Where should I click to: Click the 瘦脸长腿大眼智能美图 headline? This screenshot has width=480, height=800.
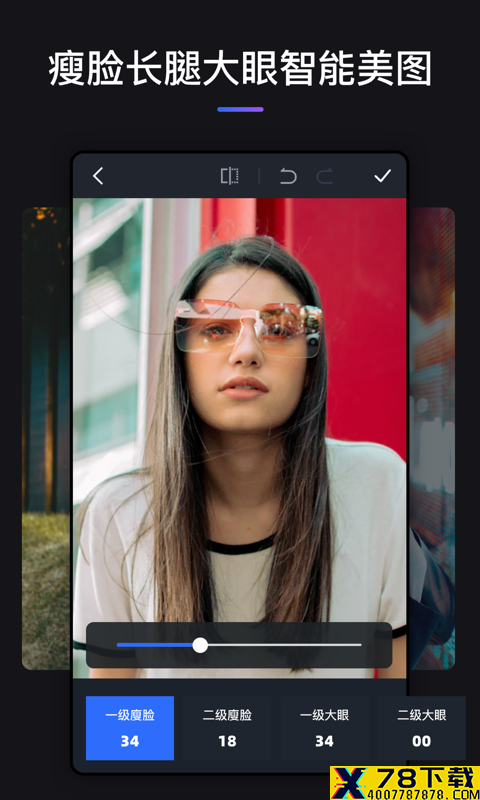click(x=240, y=68)
